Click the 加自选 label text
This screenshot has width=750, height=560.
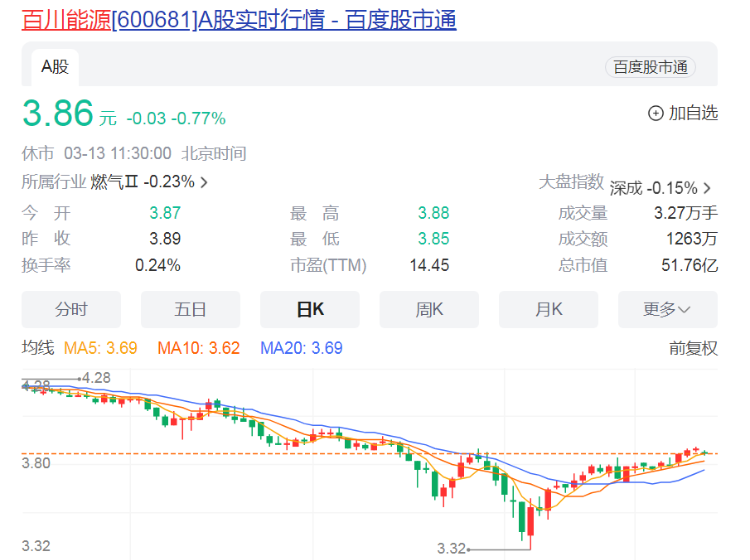(x=693, y=113)
